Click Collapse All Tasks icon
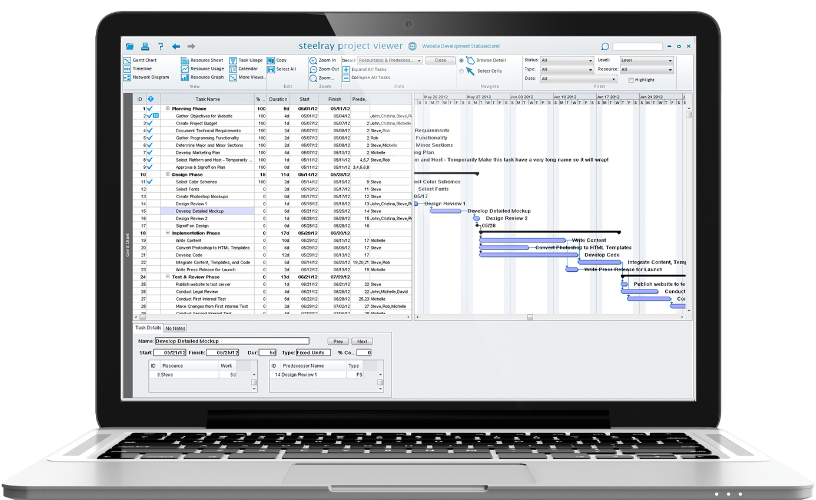The height and width of the screenshot is (500, 816). pyautogui.click(x=346, y=78)
